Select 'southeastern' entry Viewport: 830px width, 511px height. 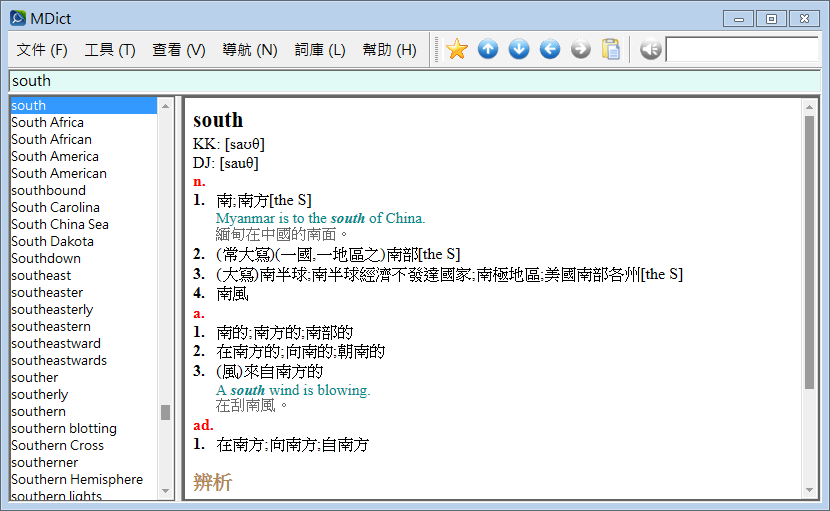83,326
